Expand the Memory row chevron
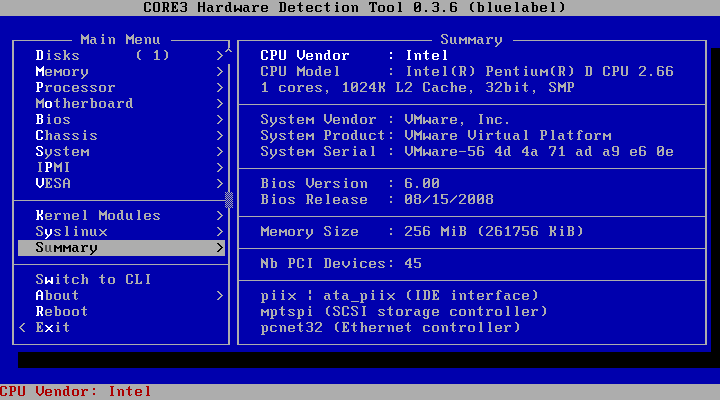Viewport: 720px width, 400px height. point(219,72)
